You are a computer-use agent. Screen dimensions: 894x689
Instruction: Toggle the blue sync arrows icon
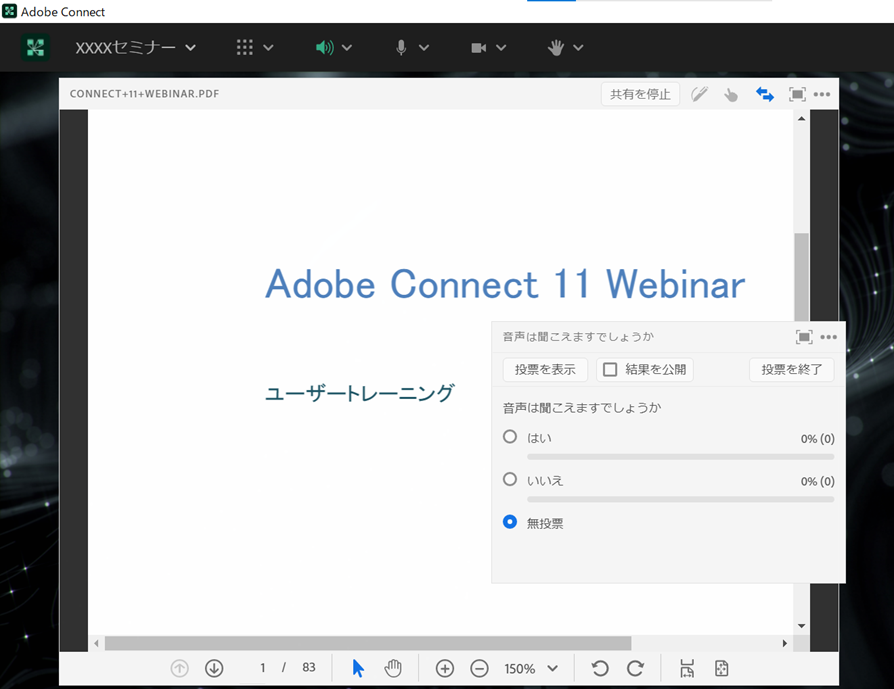click(765, 94)
